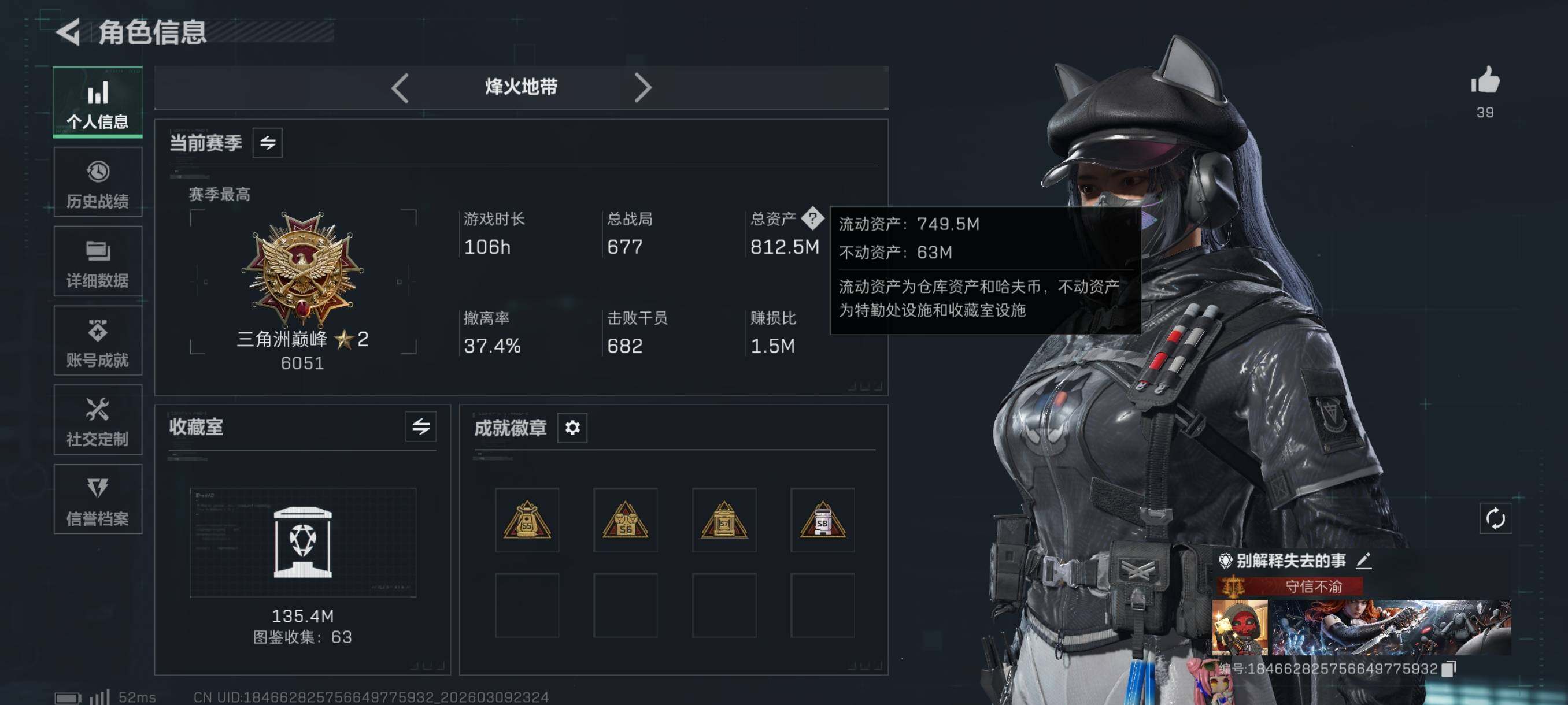Select the 账号成就 sidebar tab
Screen dimensions: 1568x705
point(98,340)
